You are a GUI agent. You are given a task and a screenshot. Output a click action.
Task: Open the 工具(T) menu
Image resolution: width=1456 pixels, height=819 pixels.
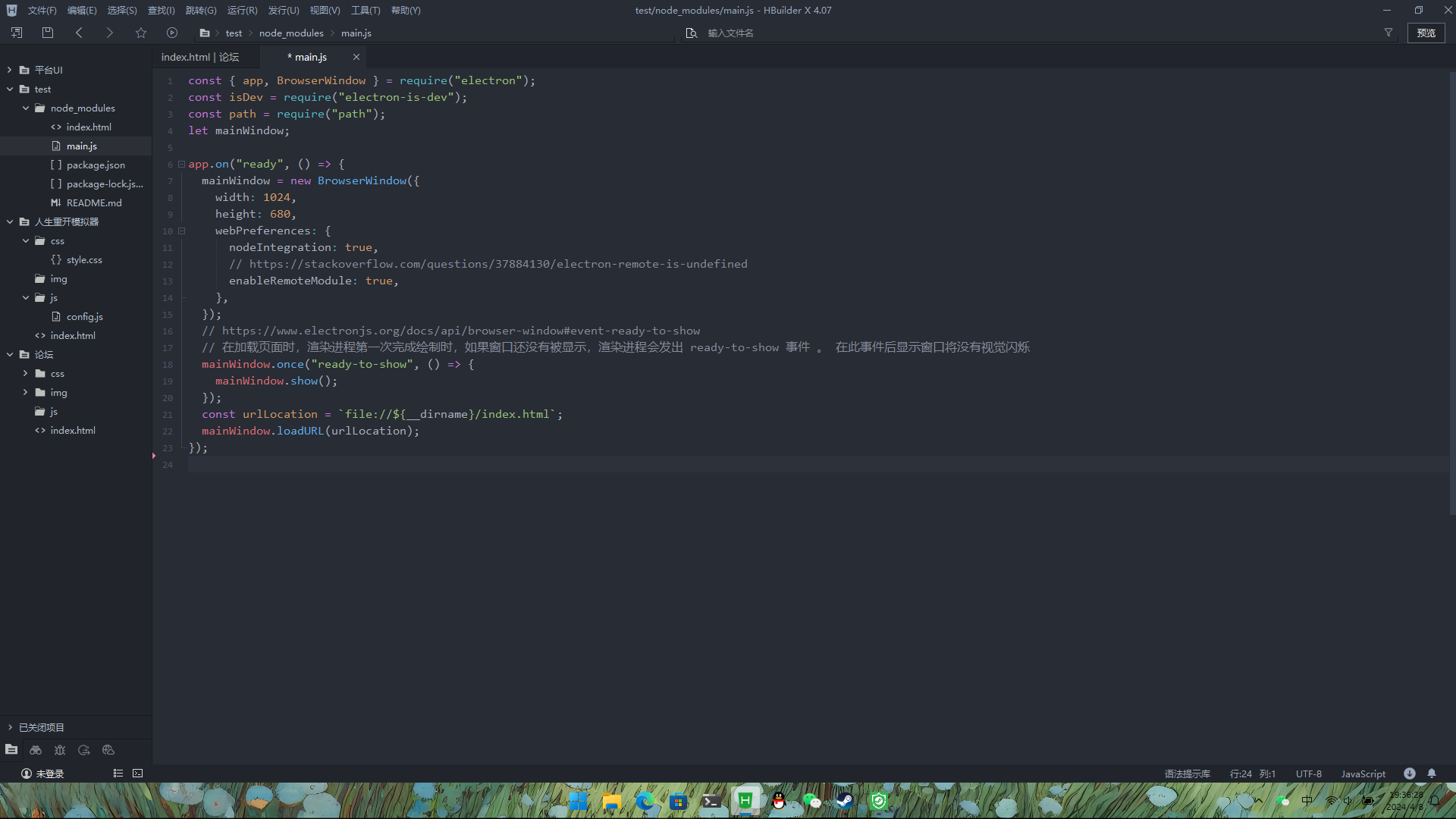point(366,10)
